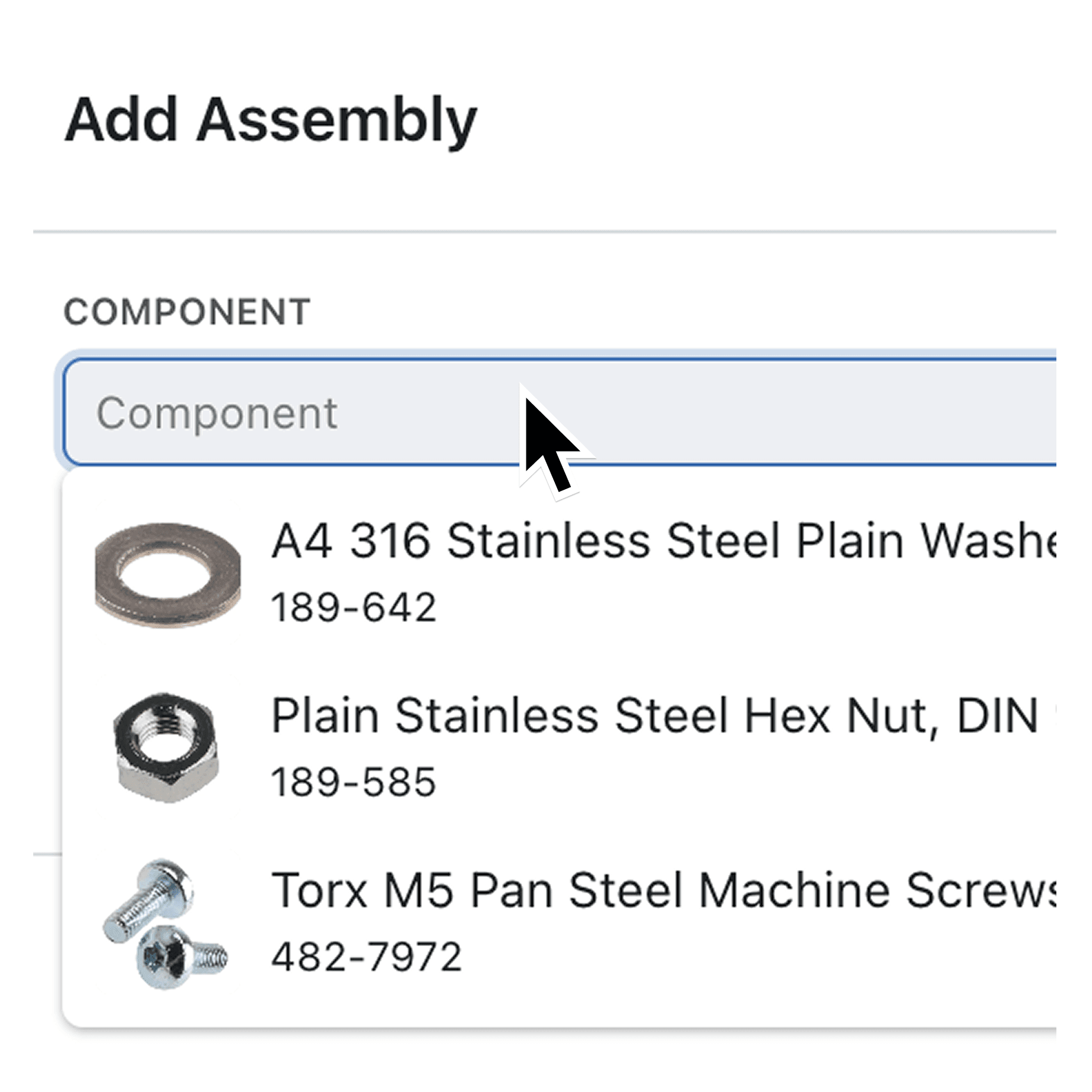Image resolution: width=1092 pixels, height=1092 pixels.
Task: Click the Component placeholder text
Action: [x=217, y=414]
